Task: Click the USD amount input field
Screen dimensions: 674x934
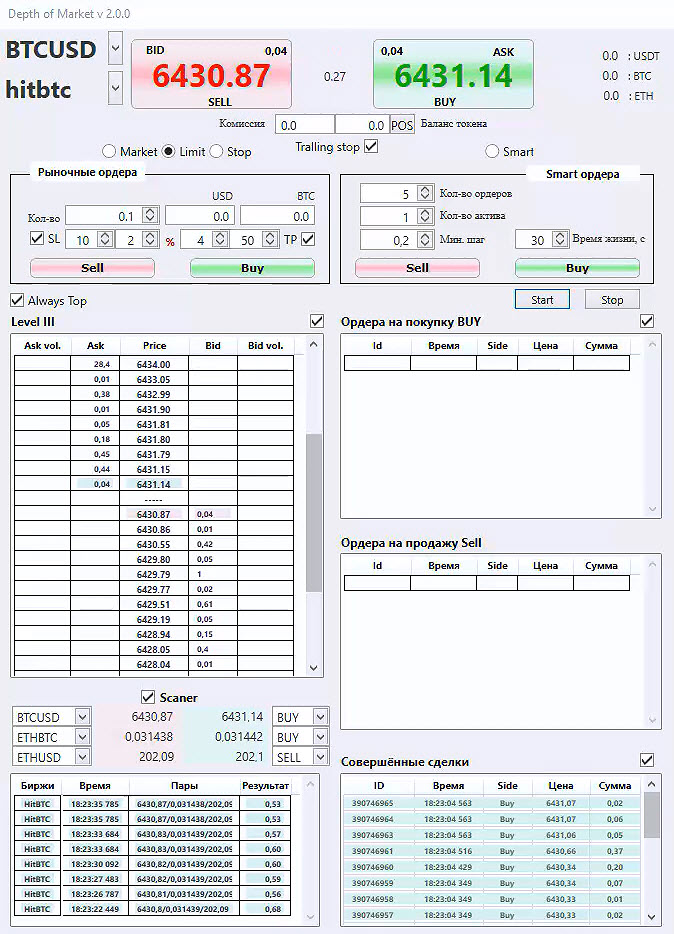Action: (200, 216)
